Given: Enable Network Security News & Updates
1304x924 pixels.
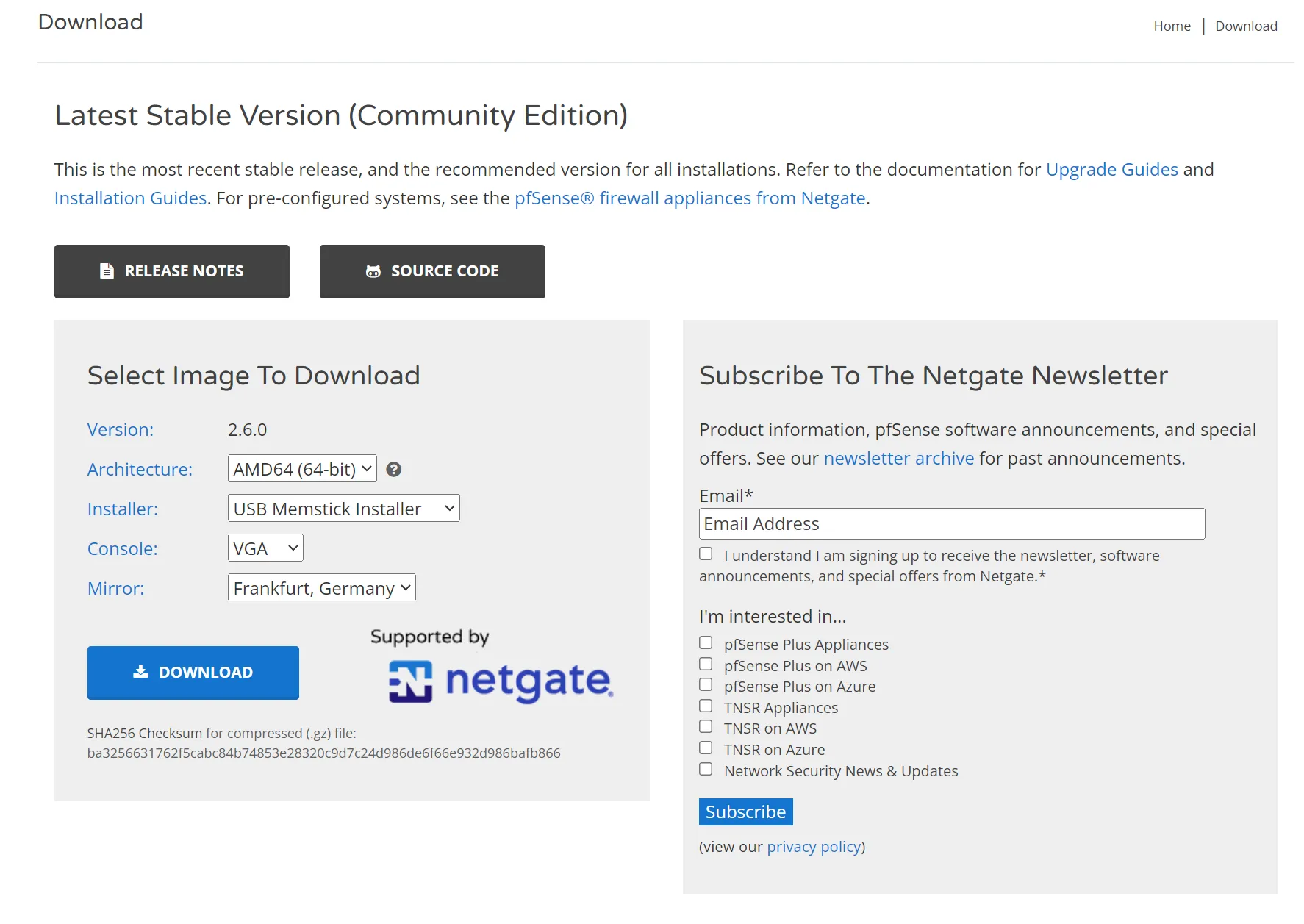Looking at the screenshot, I should (x=706, y=768).
